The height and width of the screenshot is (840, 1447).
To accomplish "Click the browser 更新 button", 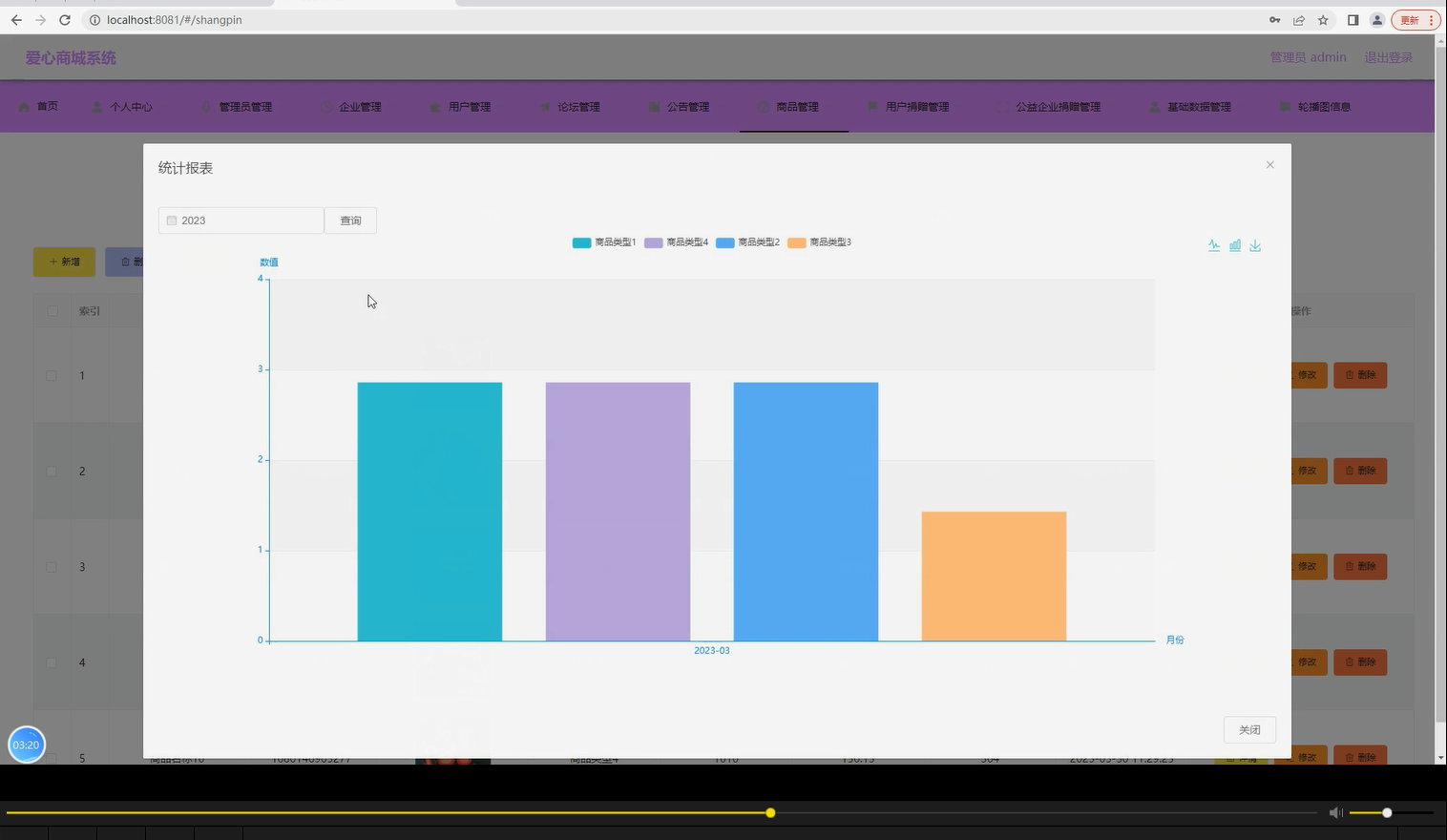I will click(1416, 20).
